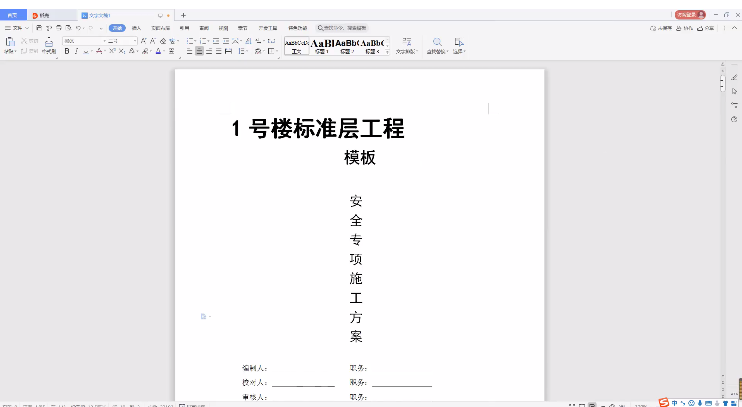Click the selection arrow icon in right sidebar
742x407 pixels.
point(734,91)
